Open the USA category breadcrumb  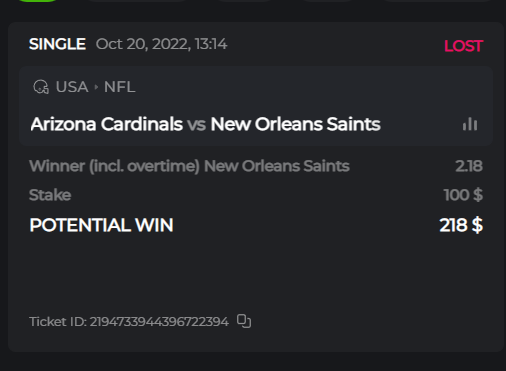pos(72,87)
